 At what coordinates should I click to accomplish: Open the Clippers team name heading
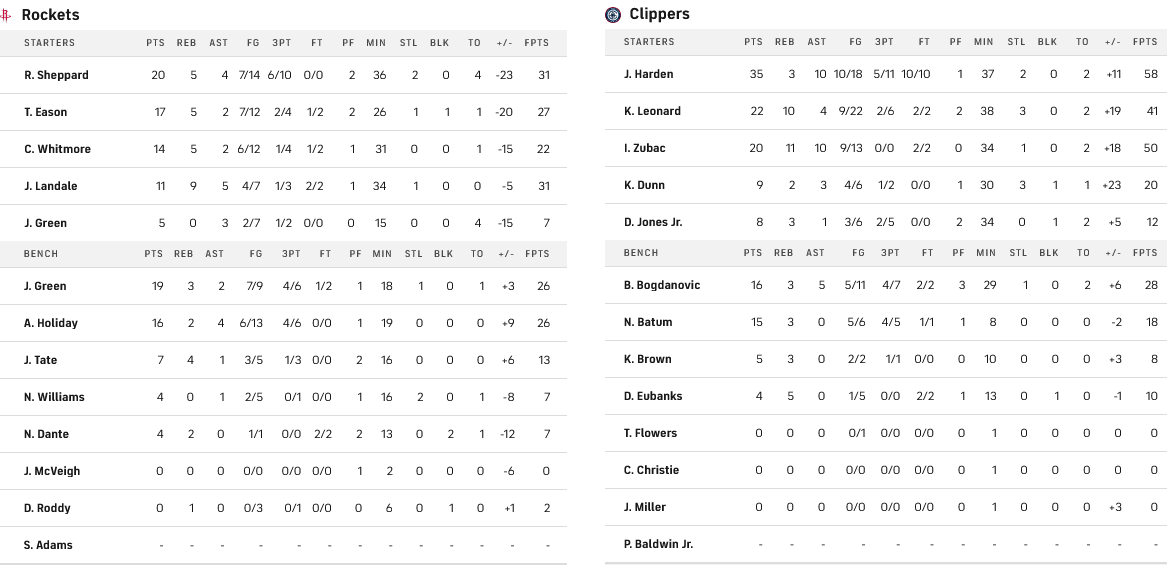tap(660, 14)
